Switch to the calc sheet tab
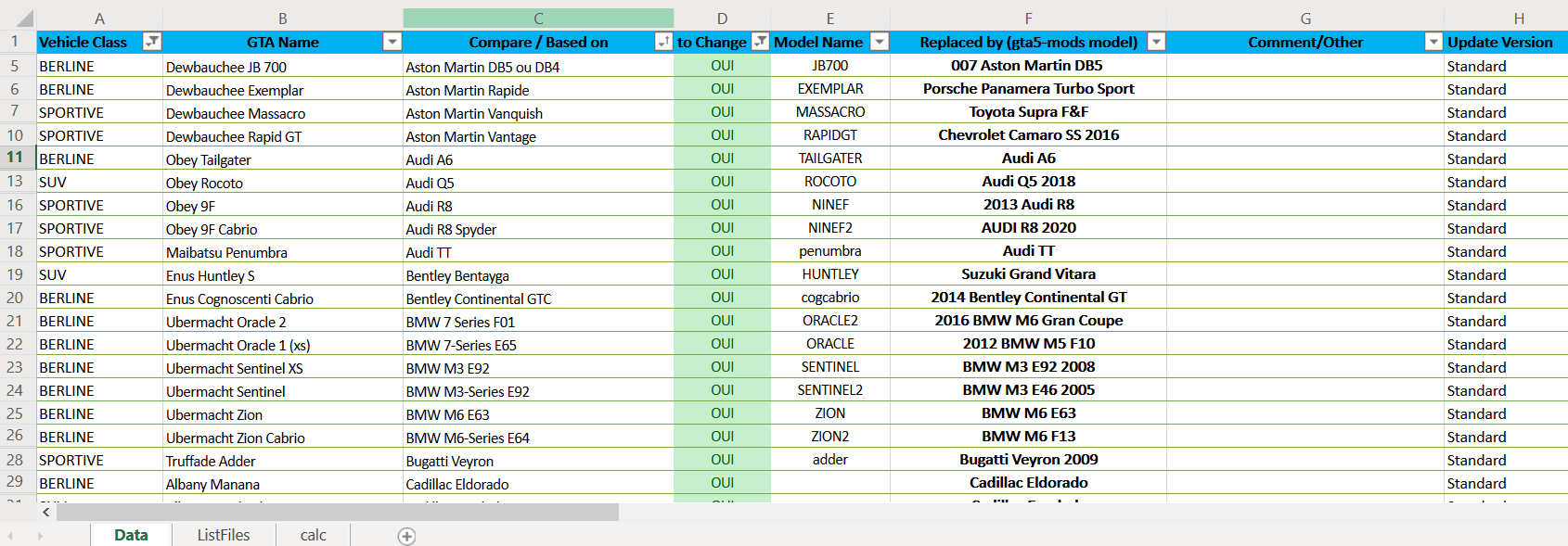This screenshot has width=1568, height=546. click(313, 535)
